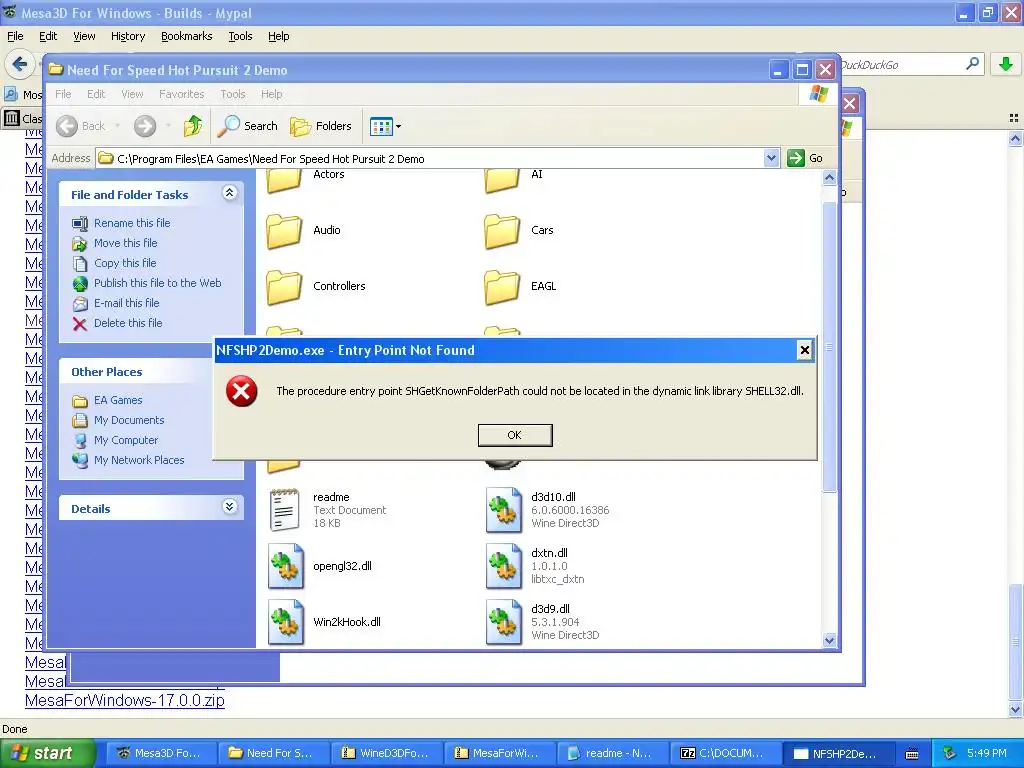Open the Help menu in Mypal browser
The image size is (1024, 768).
click(279, 36)
